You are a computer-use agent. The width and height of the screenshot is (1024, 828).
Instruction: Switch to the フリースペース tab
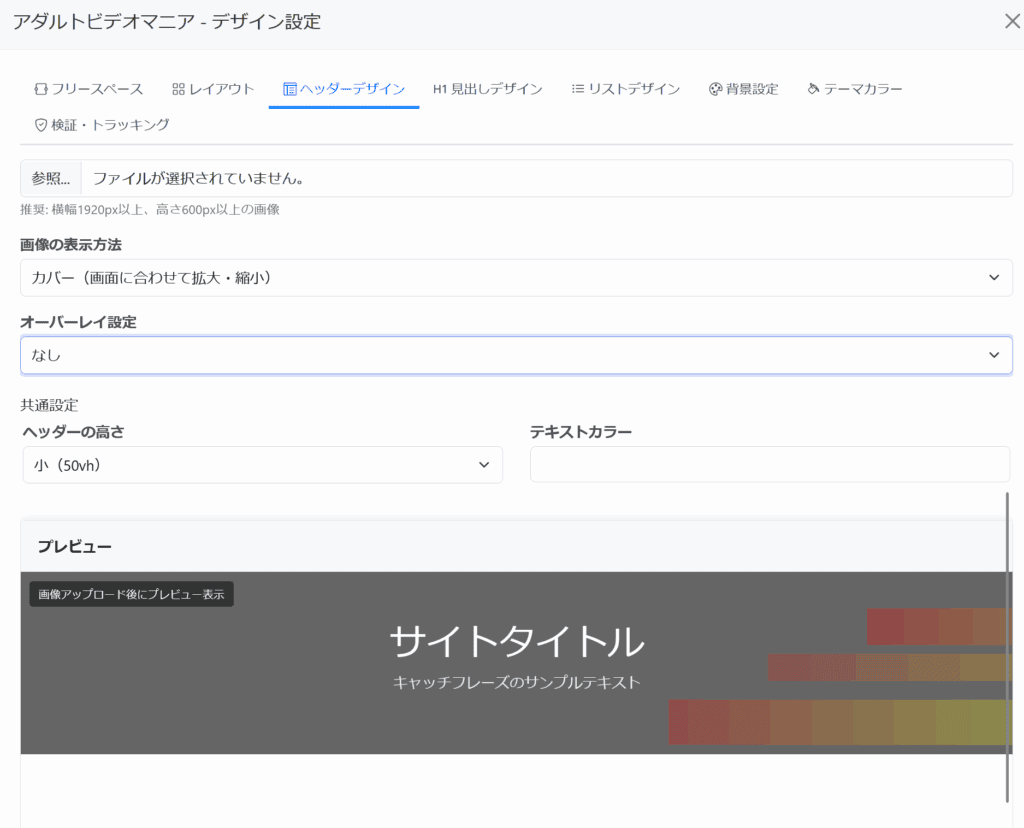(89, 89)
